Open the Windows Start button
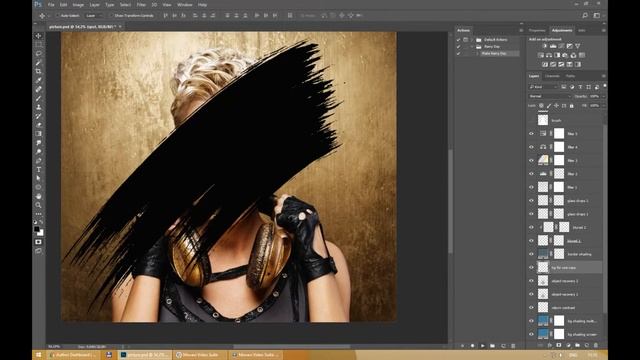The height and width of the screenshot is (360, 640). [x=38, y=355]
